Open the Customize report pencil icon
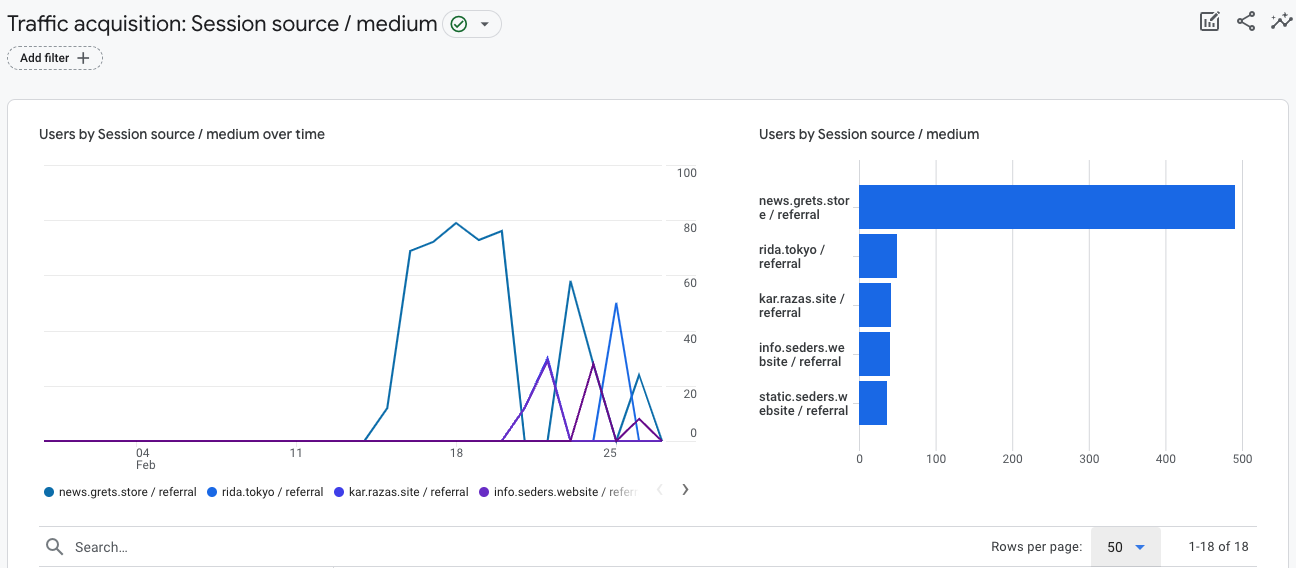1296x568 pixels. 1210,22
